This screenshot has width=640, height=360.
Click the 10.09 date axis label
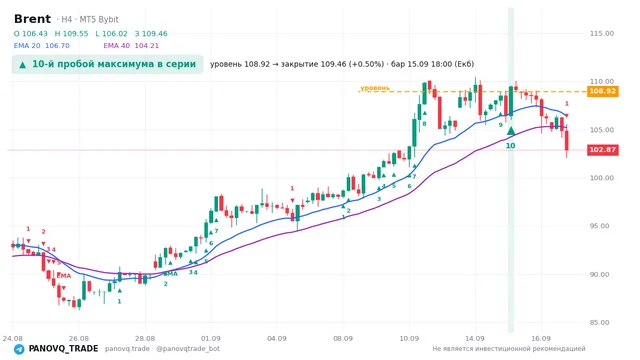point(409,338)
